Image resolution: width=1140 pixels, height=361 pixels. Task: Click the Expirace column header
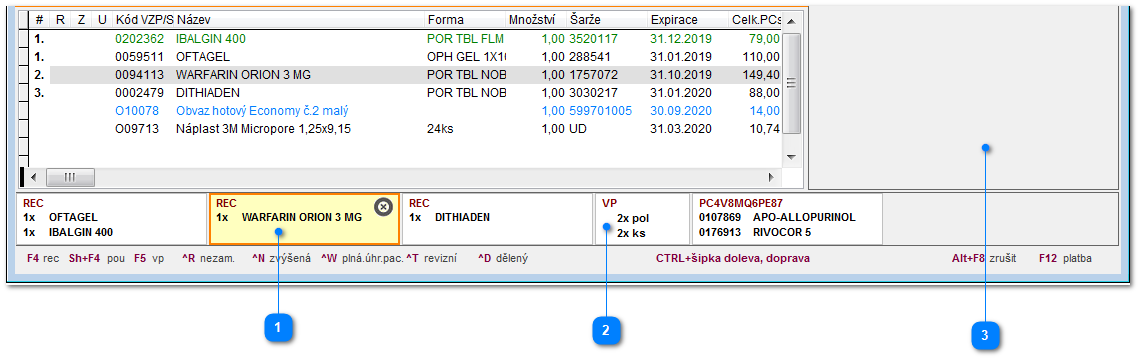pos(688,20)
